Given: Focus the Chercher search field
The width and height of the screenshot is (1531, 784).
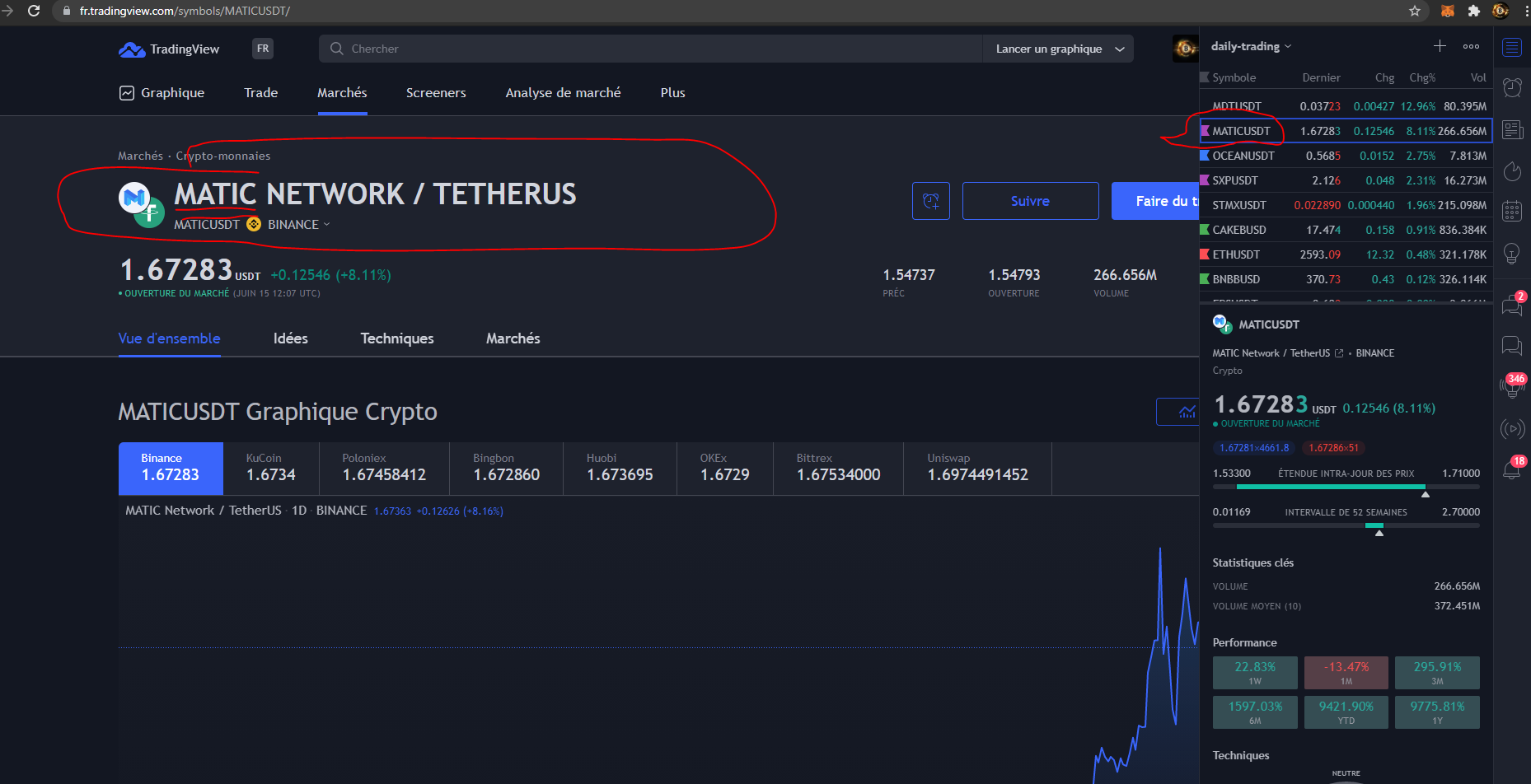Looking at the screenshot, I should coord(651,49).
